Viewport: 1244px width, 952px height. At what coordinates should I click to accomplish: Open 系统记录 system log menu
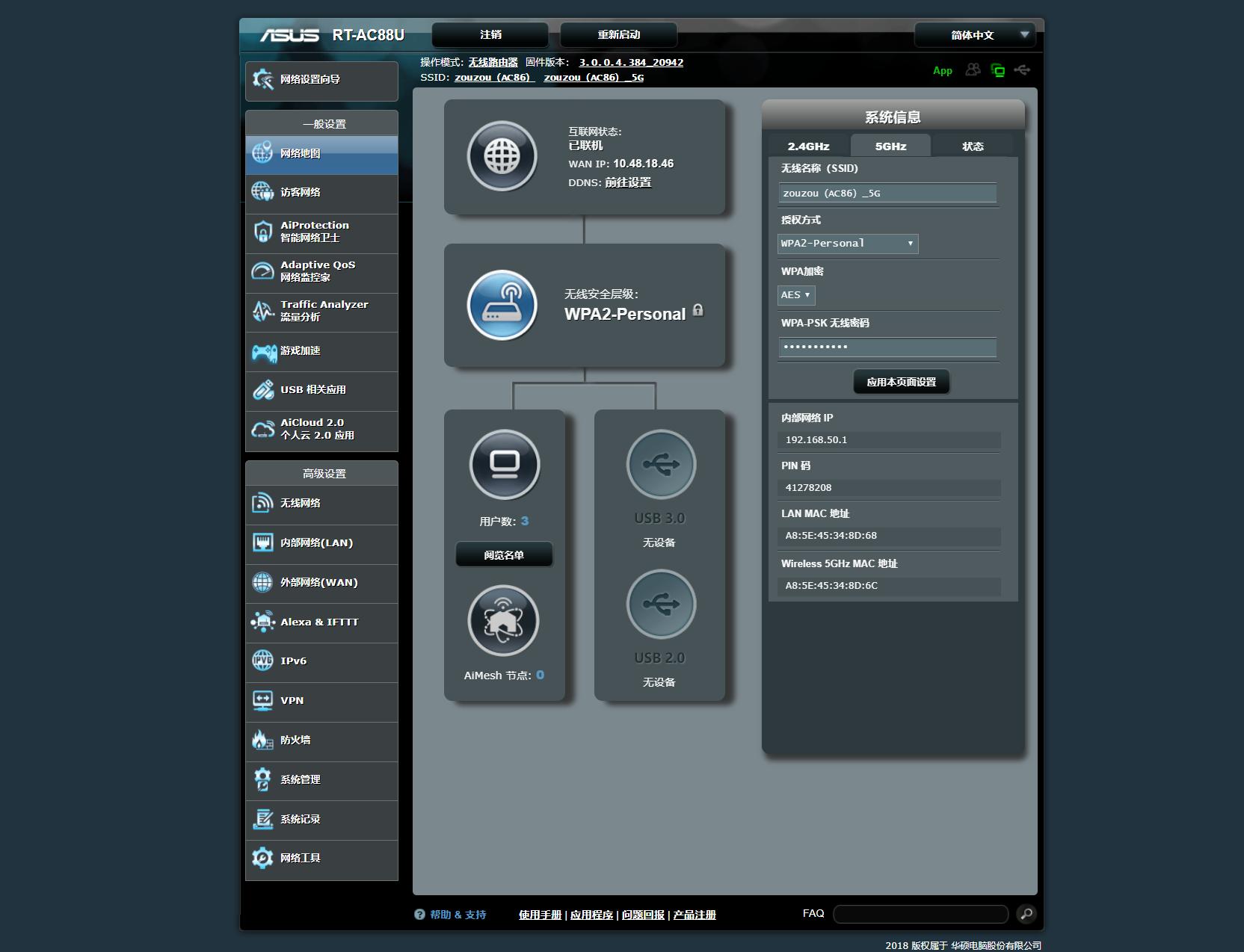tap(321, 820)
